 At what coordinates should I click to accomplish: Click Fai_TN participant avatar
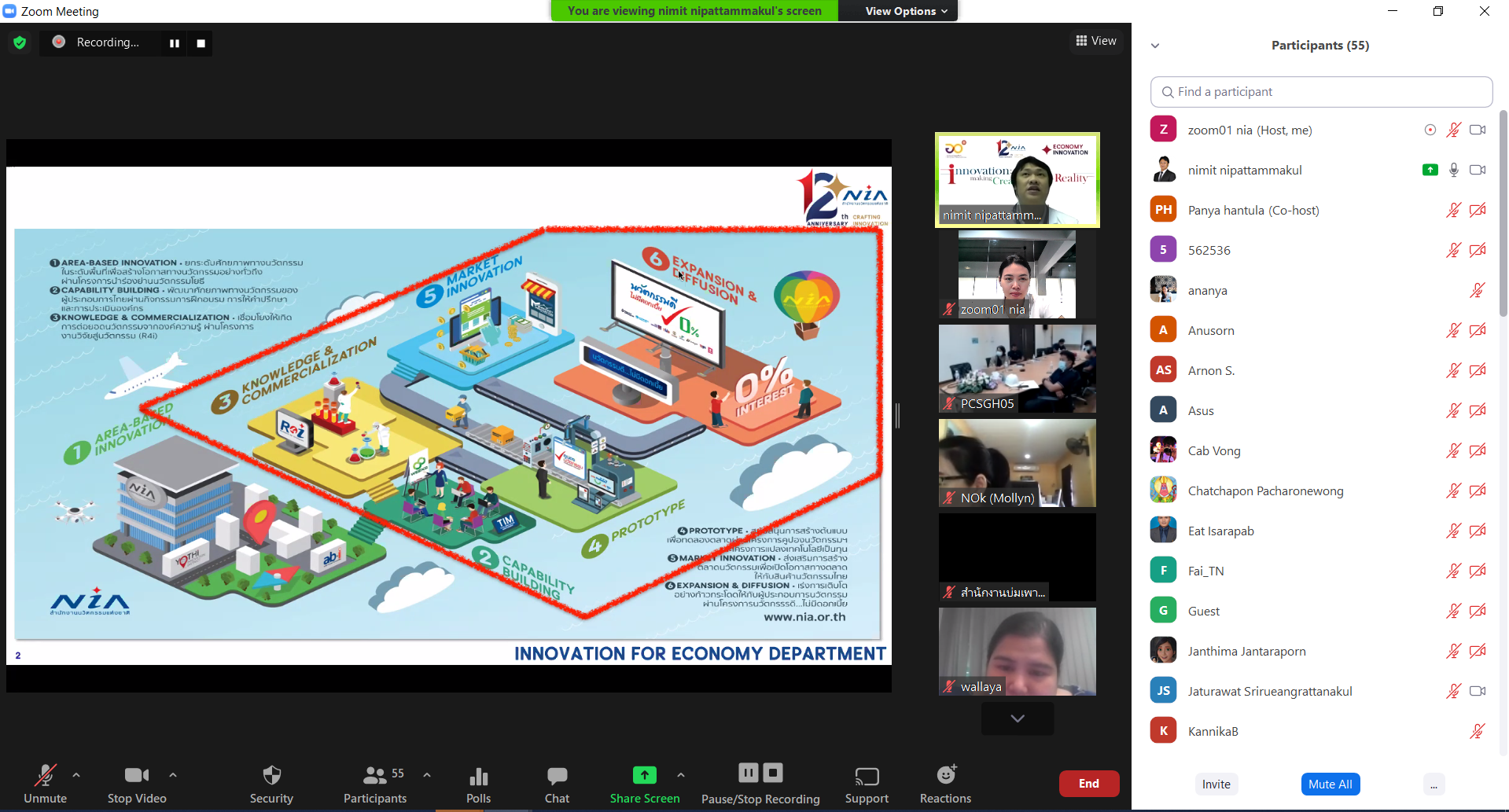(x=1163, y=571)
